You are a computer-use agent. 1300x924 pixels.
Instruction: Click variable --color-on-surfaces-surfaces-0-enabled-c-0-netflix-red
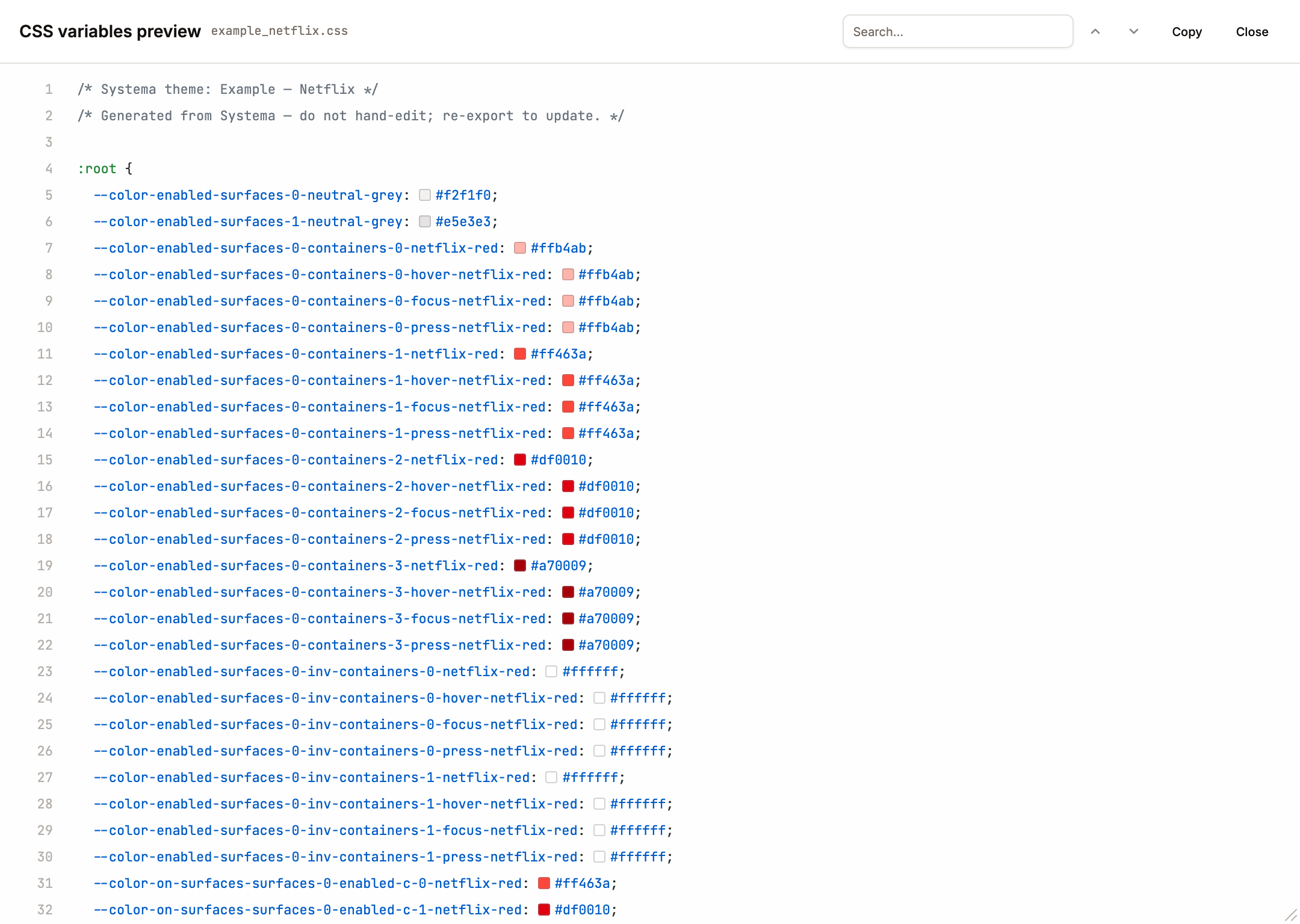point(308,883)
